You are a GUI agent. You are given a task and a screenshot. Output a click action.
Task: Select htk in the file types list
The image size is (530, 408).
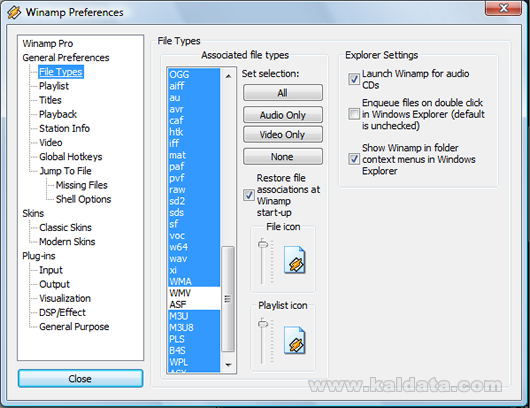[194, 132]
